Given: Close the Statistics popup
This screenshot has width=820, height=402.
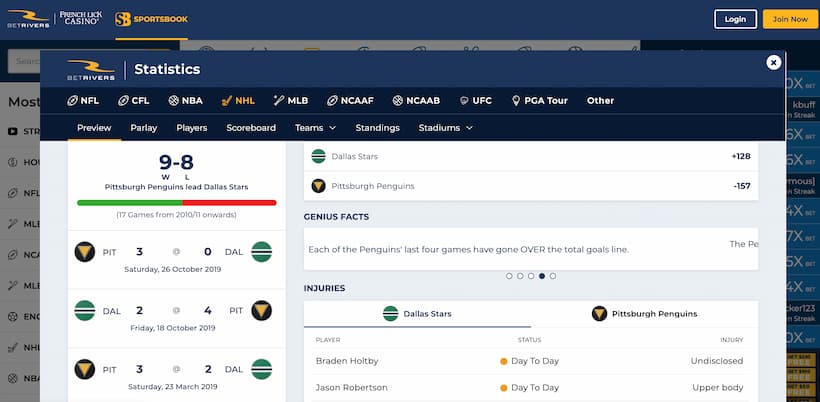Looking at the screenshot, I should coord(773,62).
